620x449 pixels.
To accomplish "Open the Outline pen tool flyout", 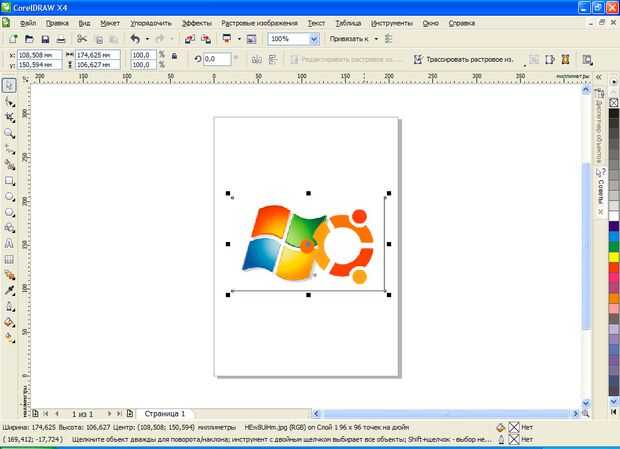I will pyautogui.click(x=9, y=307).
